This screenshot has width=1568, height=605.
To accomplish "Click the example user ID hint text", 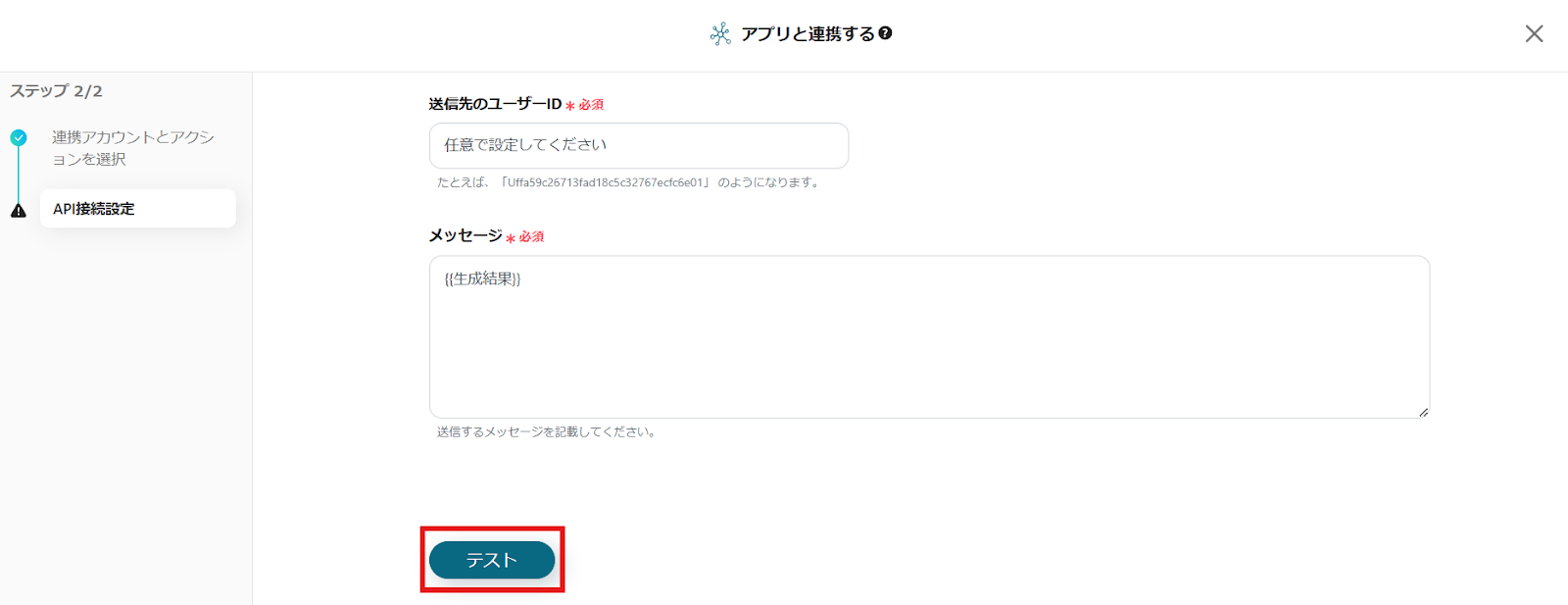I will [x=628, y=182].
